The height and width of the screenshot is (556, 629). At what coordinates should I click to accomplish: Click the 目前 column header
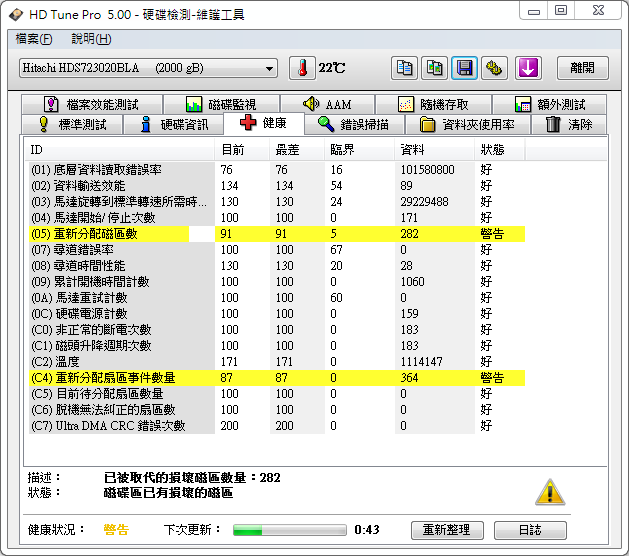tap(242, 150)
